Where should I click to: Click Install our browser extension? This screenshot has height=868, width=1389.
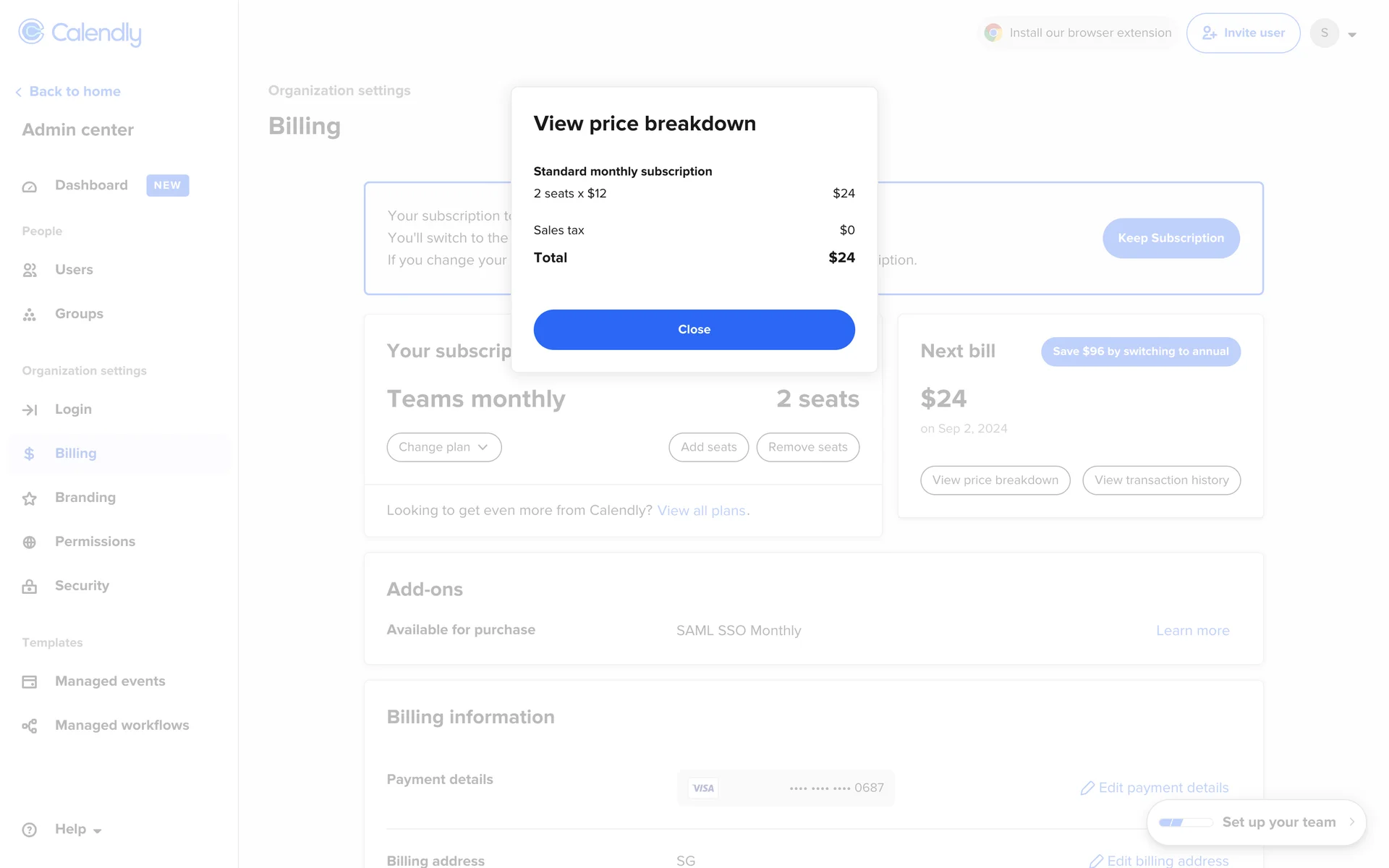(1078, 33)
